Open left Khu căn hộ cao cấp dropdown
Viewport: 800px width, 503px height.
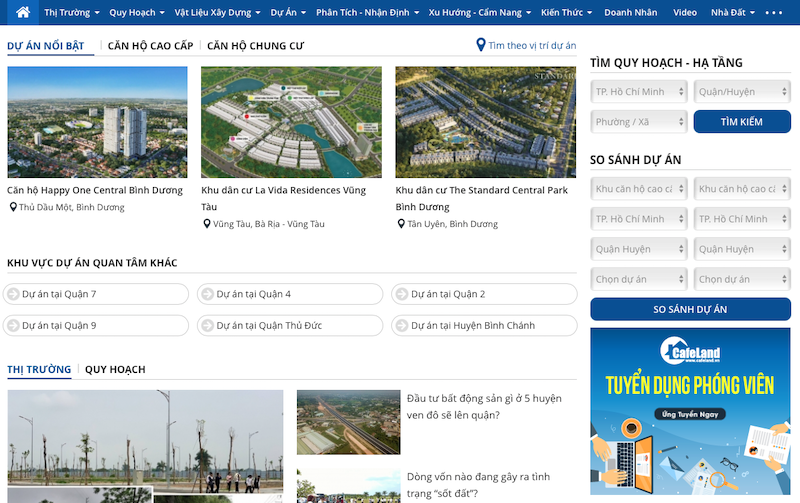tap(639, 189)
